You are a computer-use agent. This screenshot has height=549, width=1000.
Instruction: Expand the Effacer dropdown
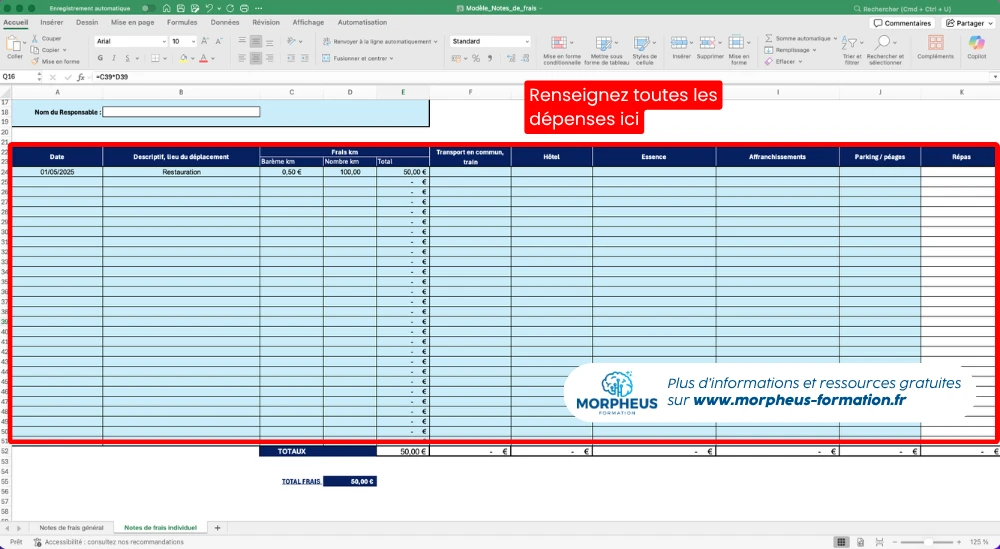[x=800, y=61]
